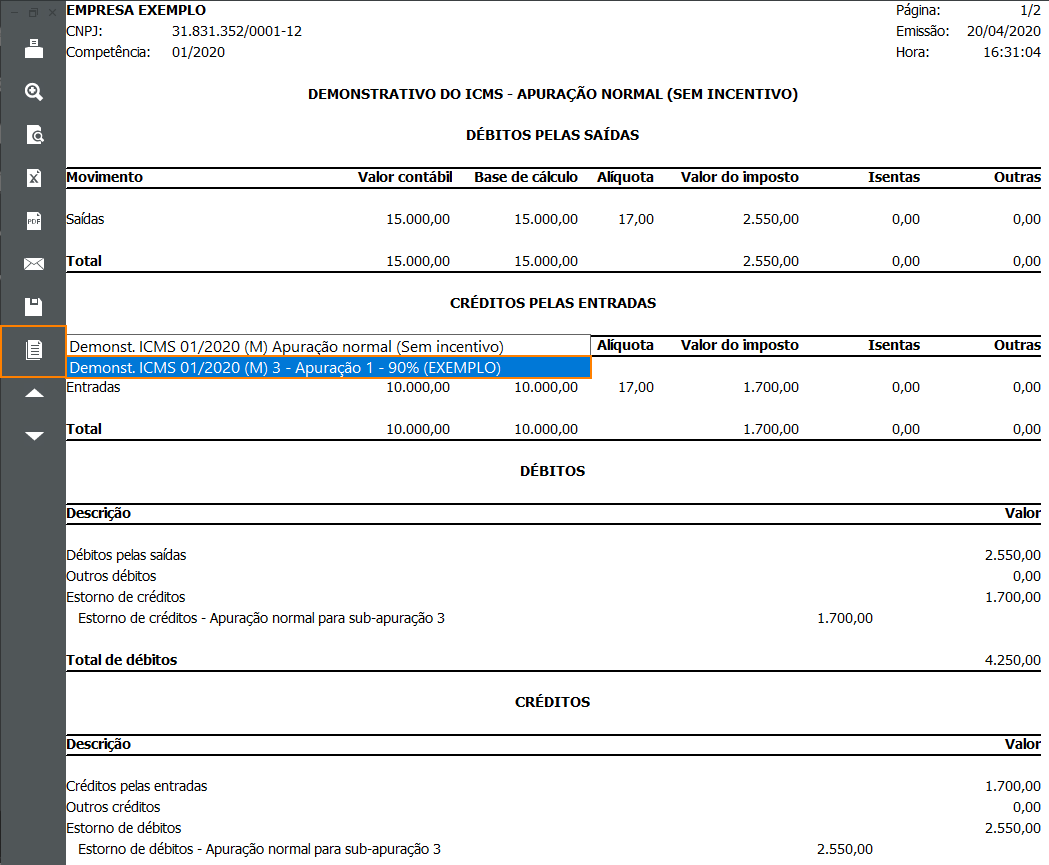Open the search in document icon

33,134
